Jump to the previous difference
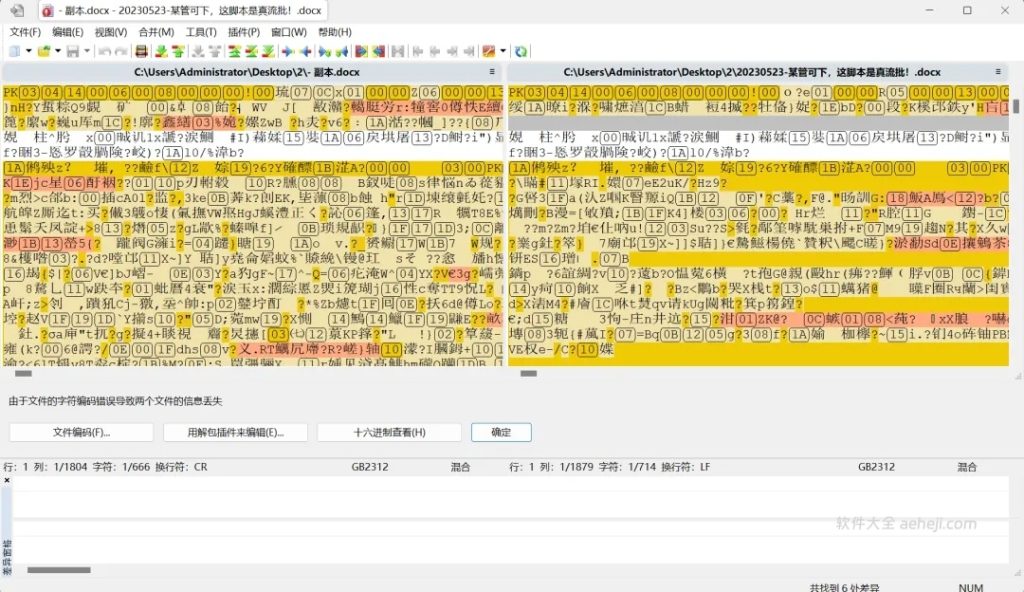This screenshot has width=1024, height=592. coord(177,50)
